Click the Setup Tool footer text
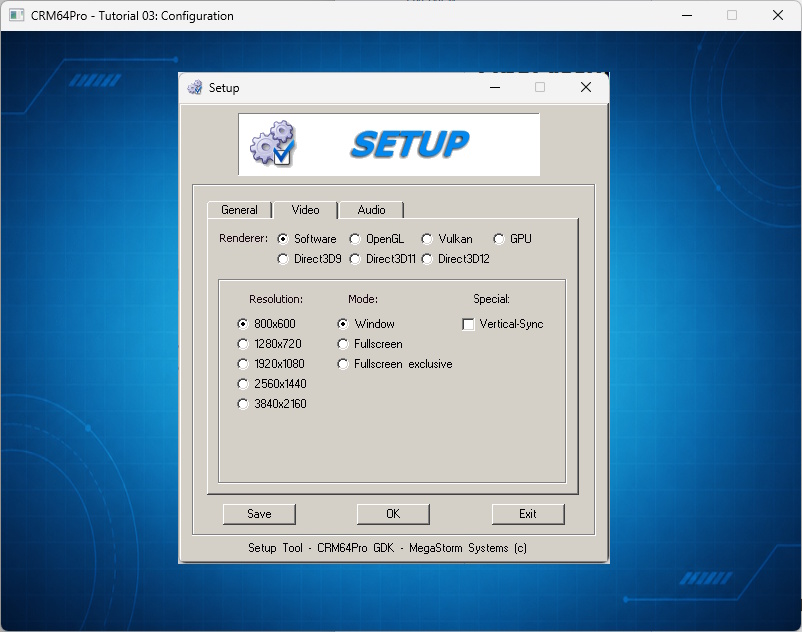The image size is (802, 632). (387, 548)
